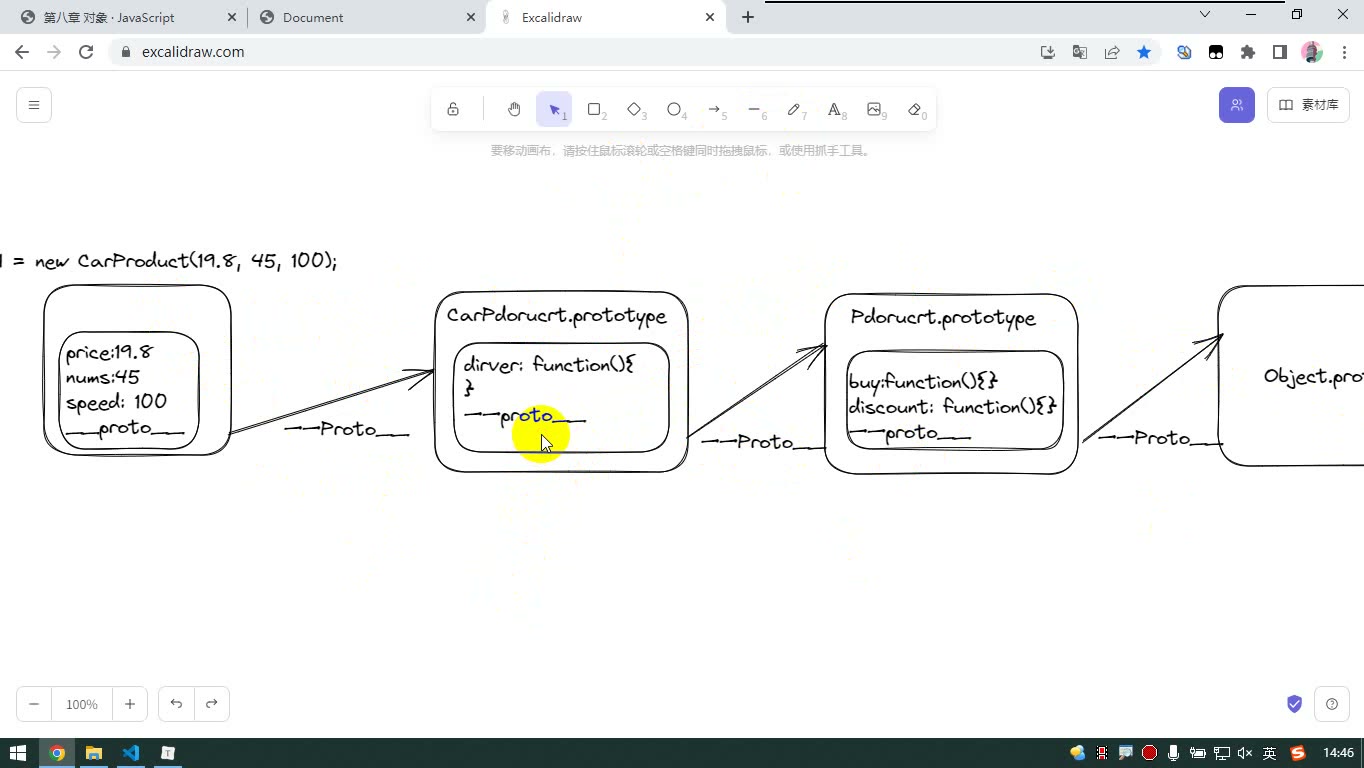Open a new browser tab
This screenshot has height=768, width=1364.
(x=748, y=17)
